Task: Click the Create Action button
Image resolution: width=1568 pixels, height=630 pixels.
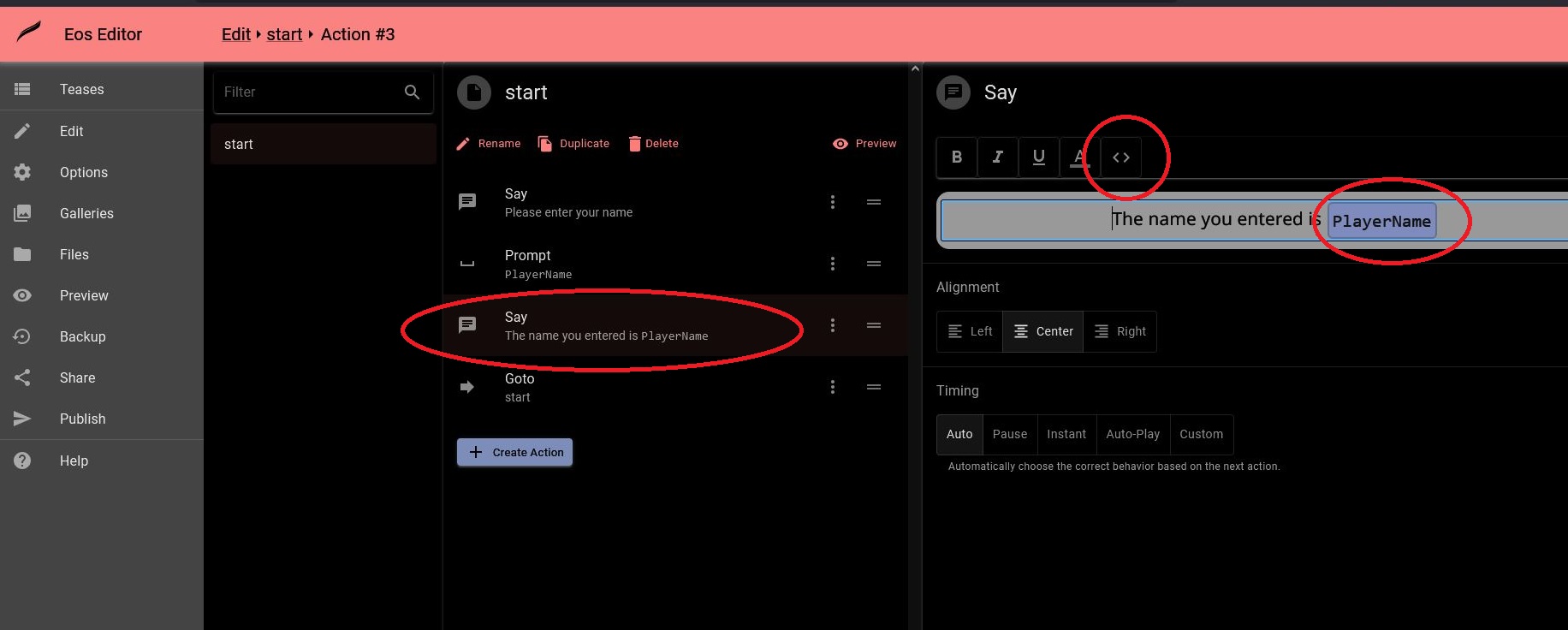Action: point(514,452)
